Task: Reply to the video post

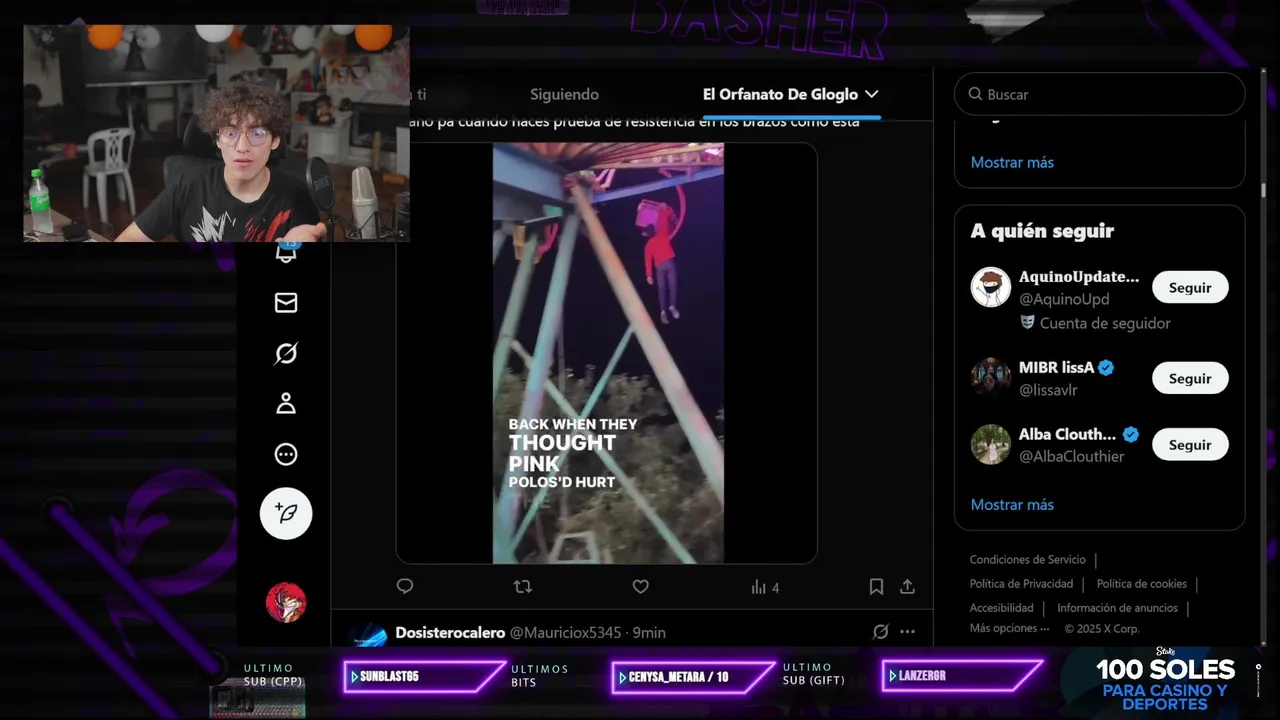Action: tap(405, 587)
